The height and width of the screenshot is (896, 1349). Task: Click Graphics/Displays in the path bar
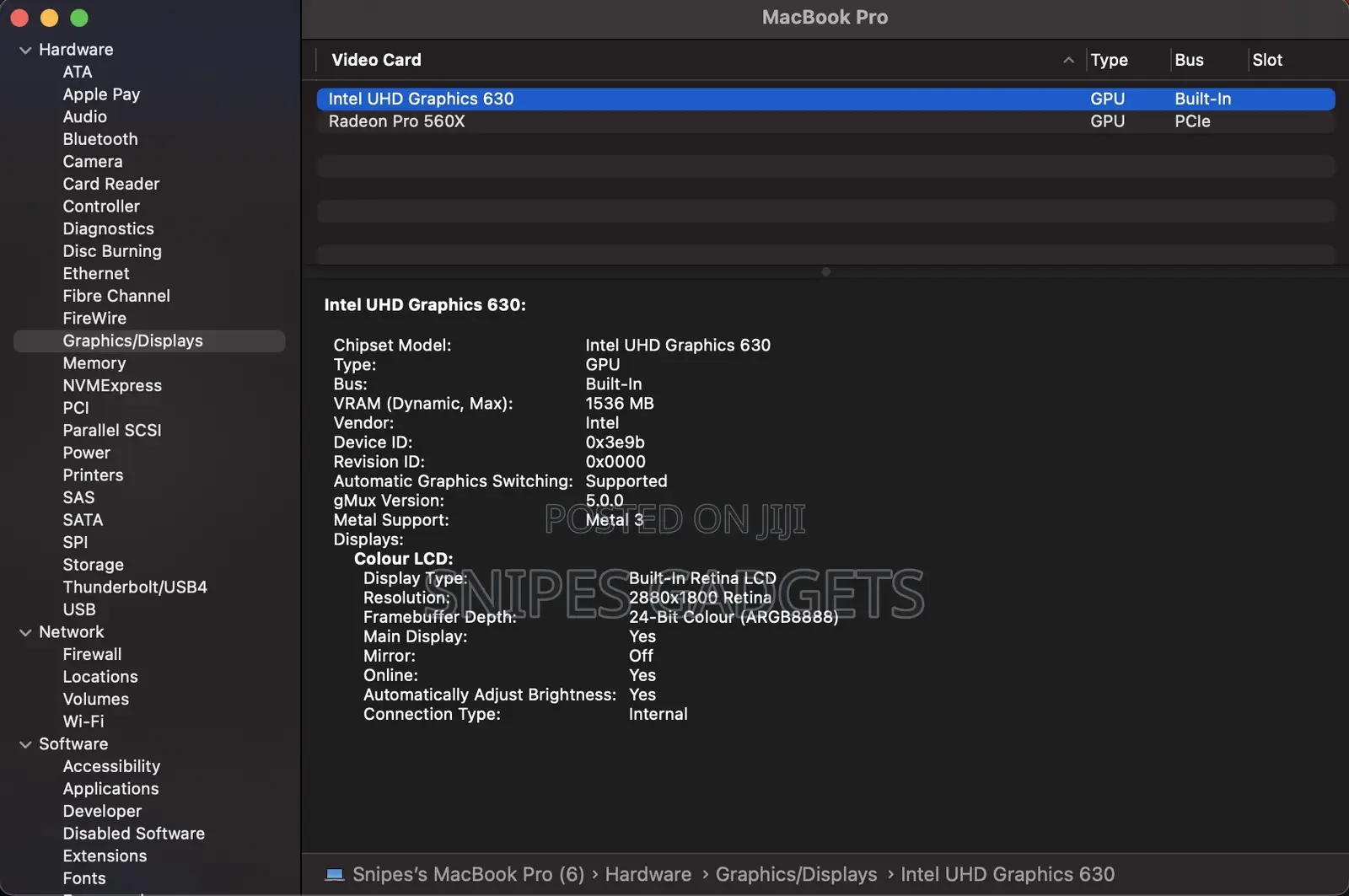pyautogui.click(x=796, y=874)
